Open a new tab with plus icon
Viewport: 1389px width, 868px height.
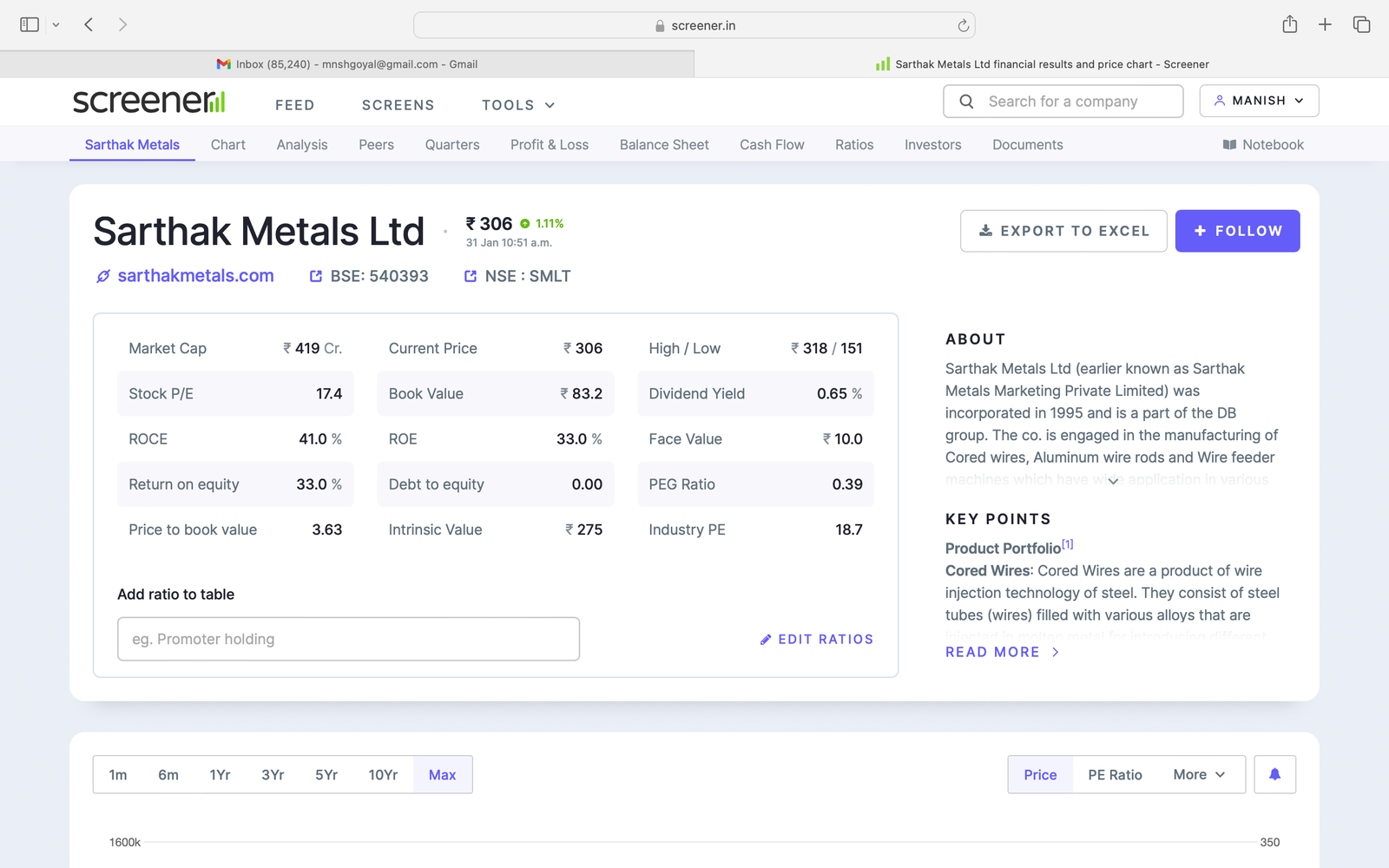click(1325, 25)
